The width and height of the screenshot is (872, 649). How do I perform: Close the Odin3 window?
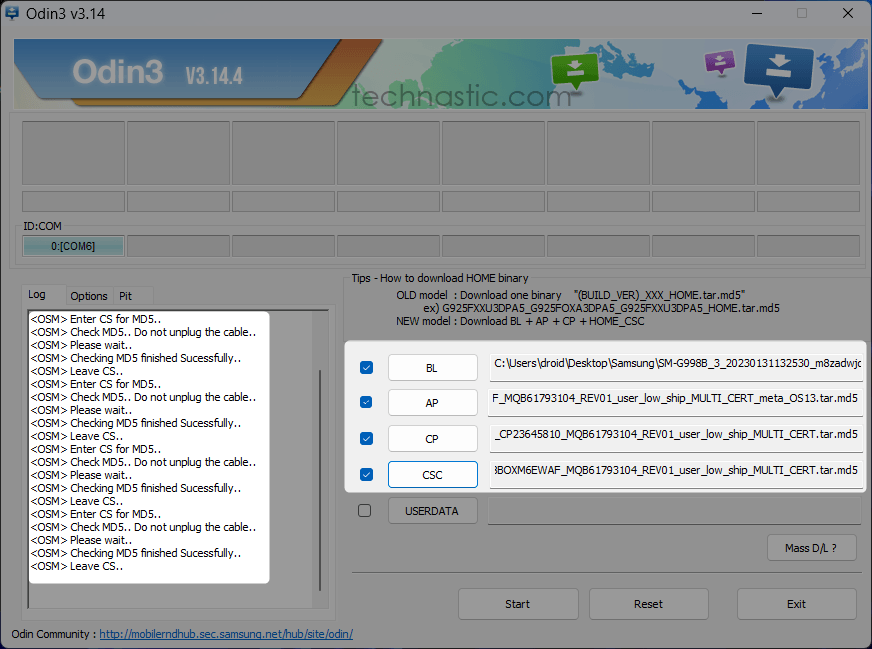pos(848,13)
